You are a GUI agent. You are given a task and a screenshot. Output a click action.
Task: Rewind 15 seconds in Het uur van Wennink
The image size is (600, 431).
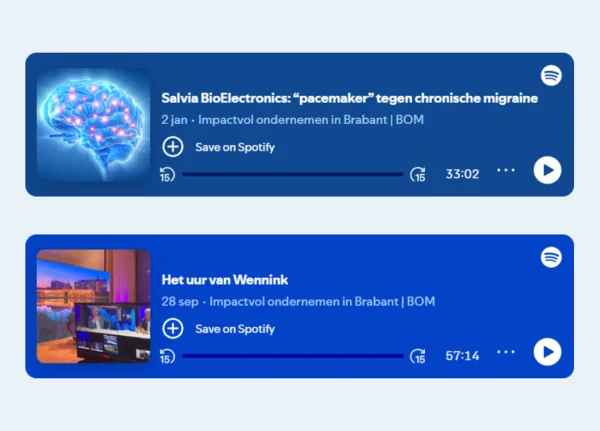(x=167, y=356)
